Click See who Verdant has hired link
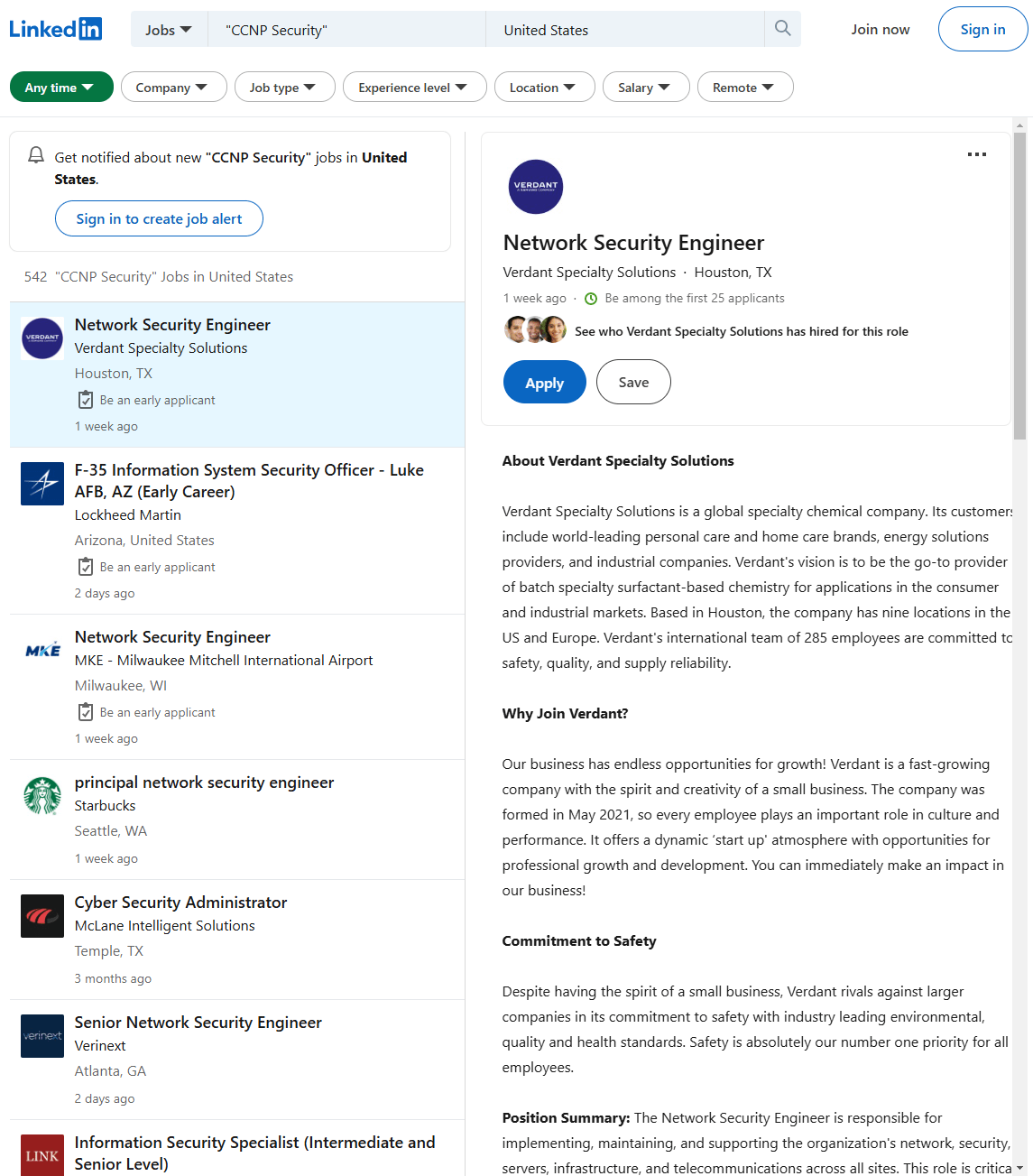Screen dimensions: 1033x1176 (x=742, y=331)
